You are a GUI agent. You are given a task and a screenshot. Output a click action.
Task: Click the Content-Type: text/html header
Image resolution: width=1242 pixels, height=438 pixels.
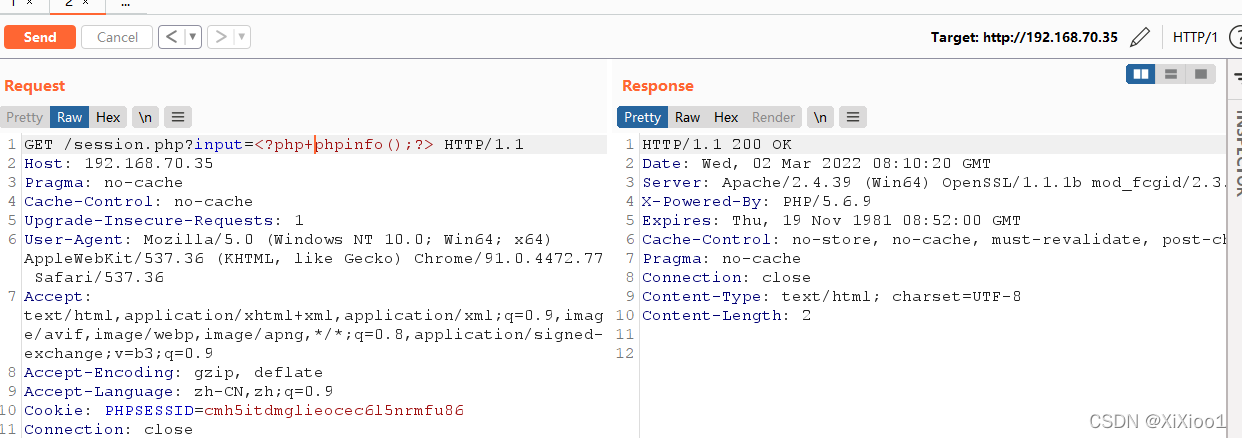(x=832, y=296)
